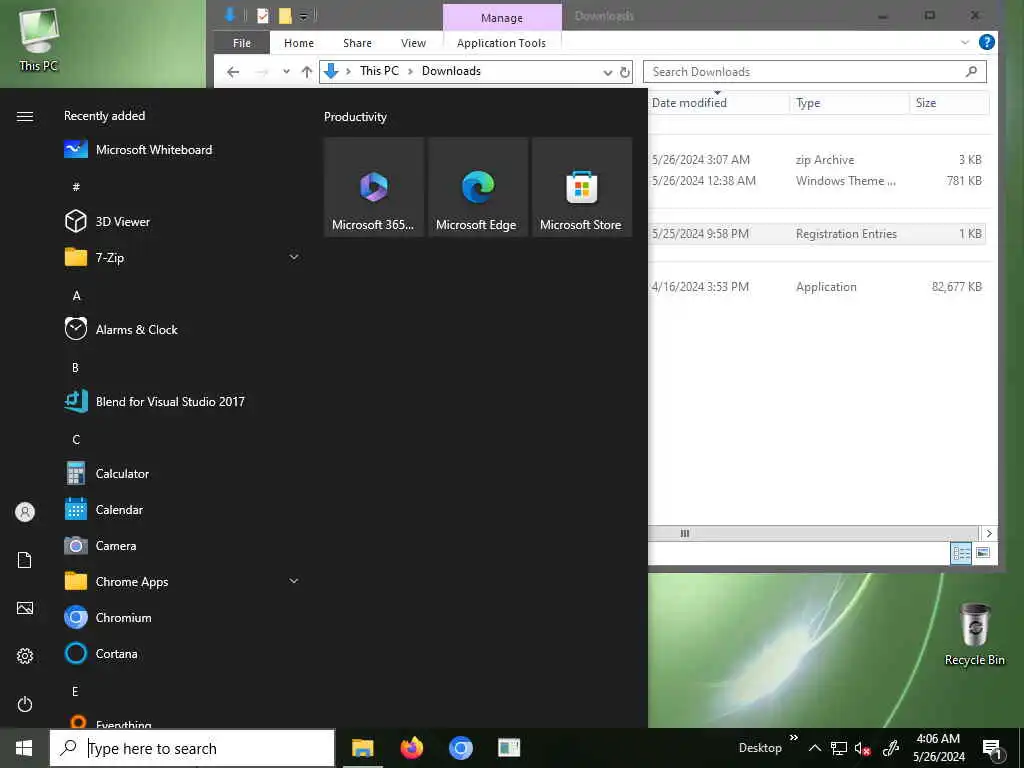
Task: Open Microsoft Whiteboard from recently added
Action: pos(138,150)
